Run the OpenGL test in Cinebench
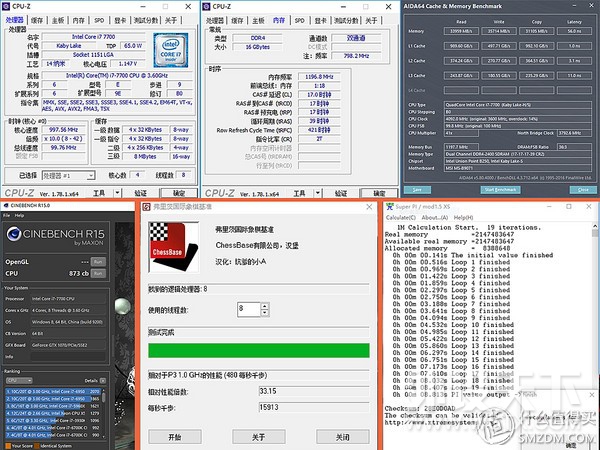The width and height of the screenshot is (600, 450). click(x=98, y=262)
